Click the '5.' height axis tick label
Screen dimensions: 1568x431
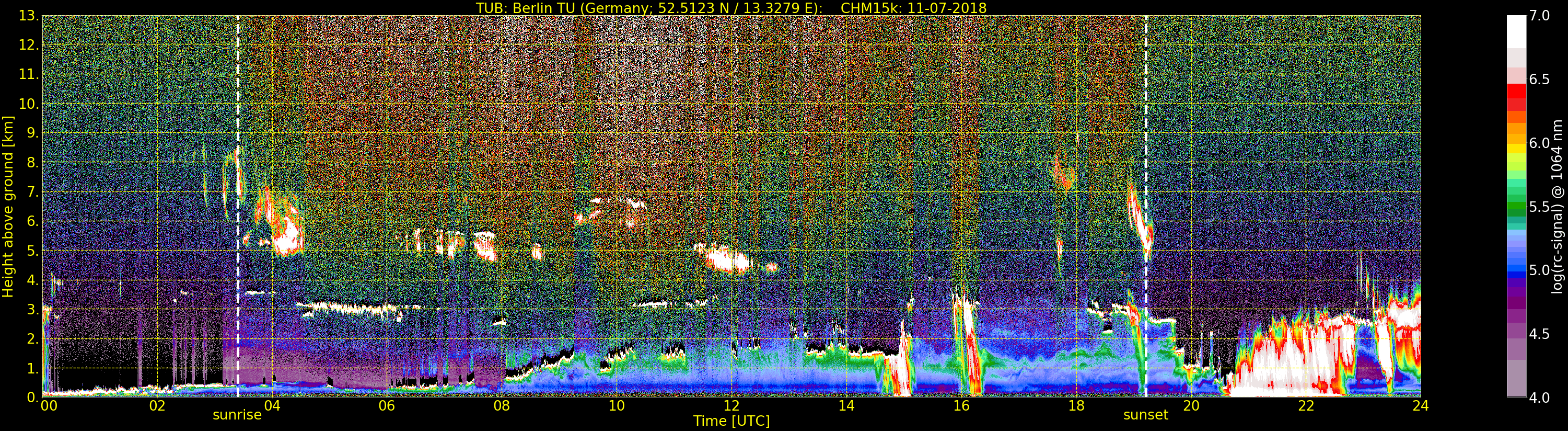32,251
